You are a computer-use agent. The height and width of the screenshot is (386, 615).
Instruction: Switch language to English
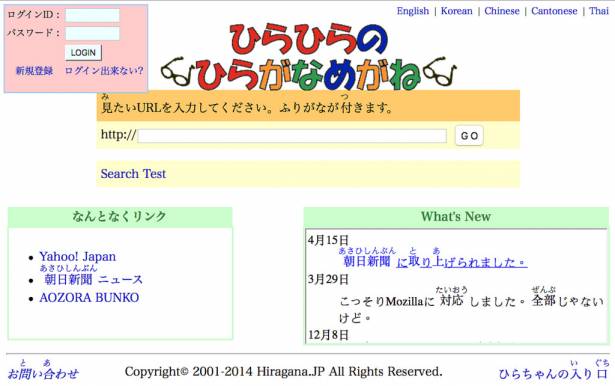413,11
